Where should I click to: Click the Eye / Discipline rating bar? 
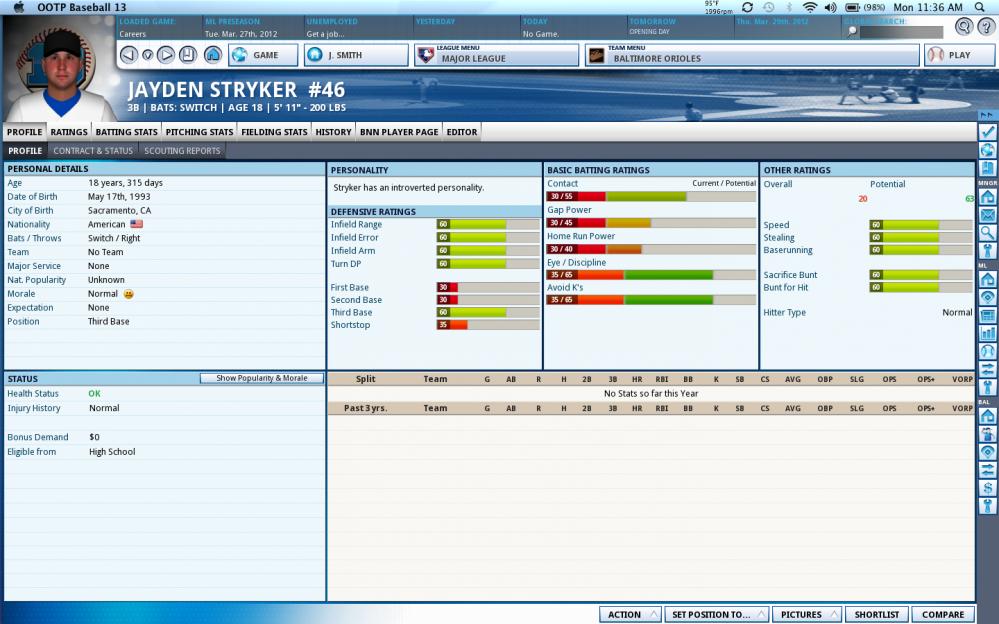(651, 275)
